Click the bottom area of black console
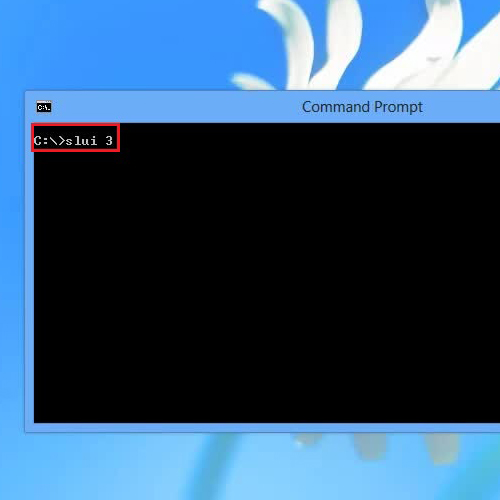The image size is (500, 500). coord(267,407)
